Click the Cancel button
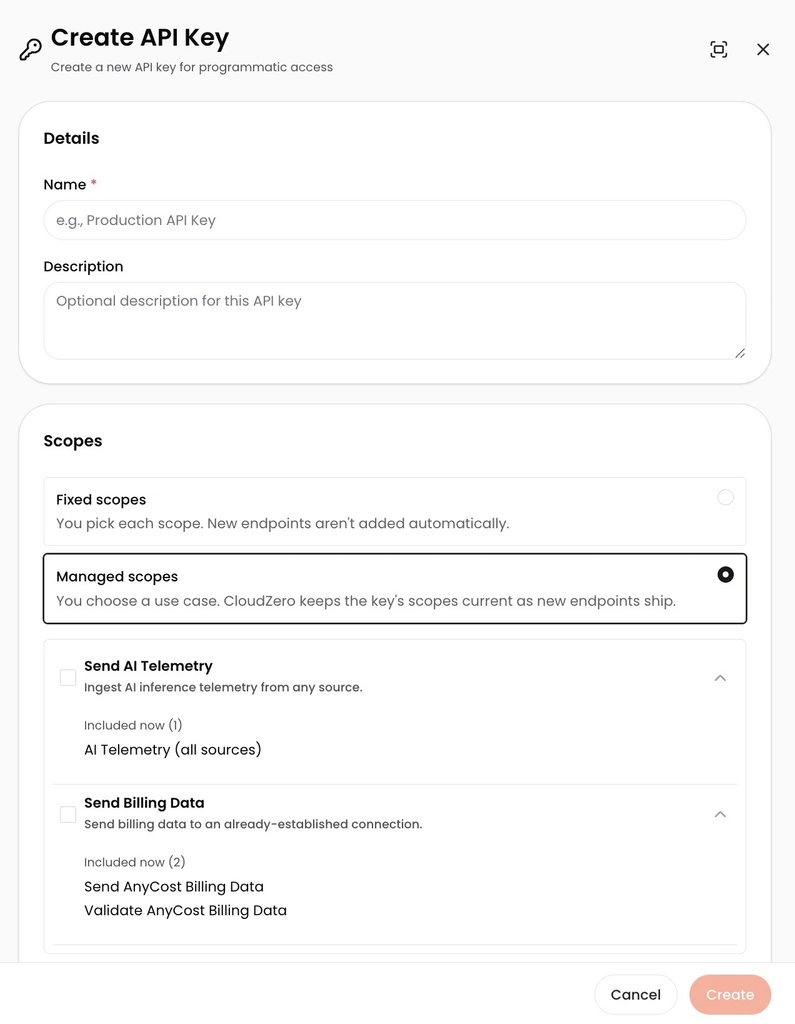 pyautogui.click(x=636, y=995)
